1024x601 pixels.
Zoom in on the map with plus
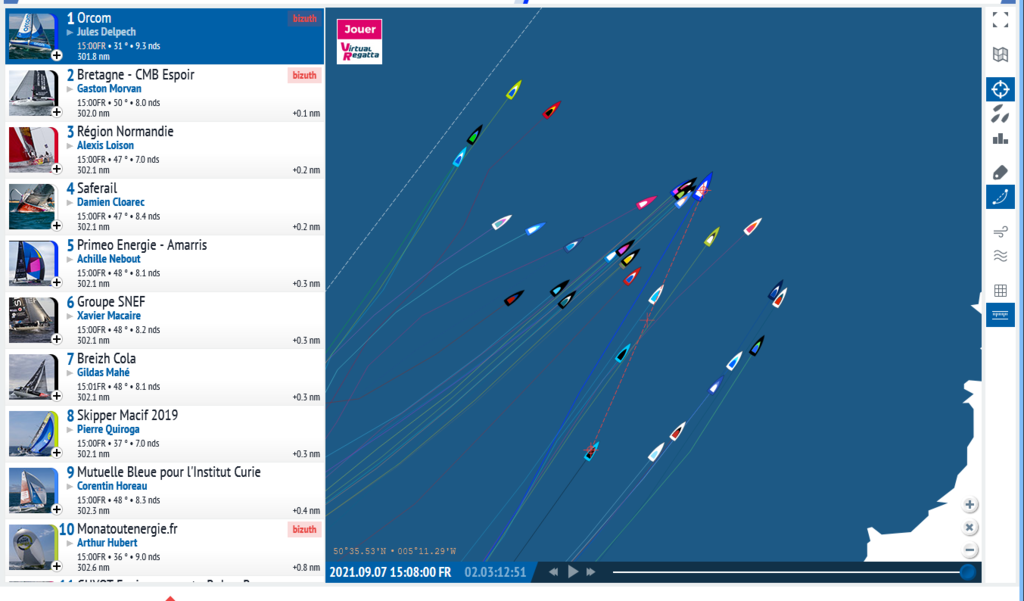click(x=970, y=504)
